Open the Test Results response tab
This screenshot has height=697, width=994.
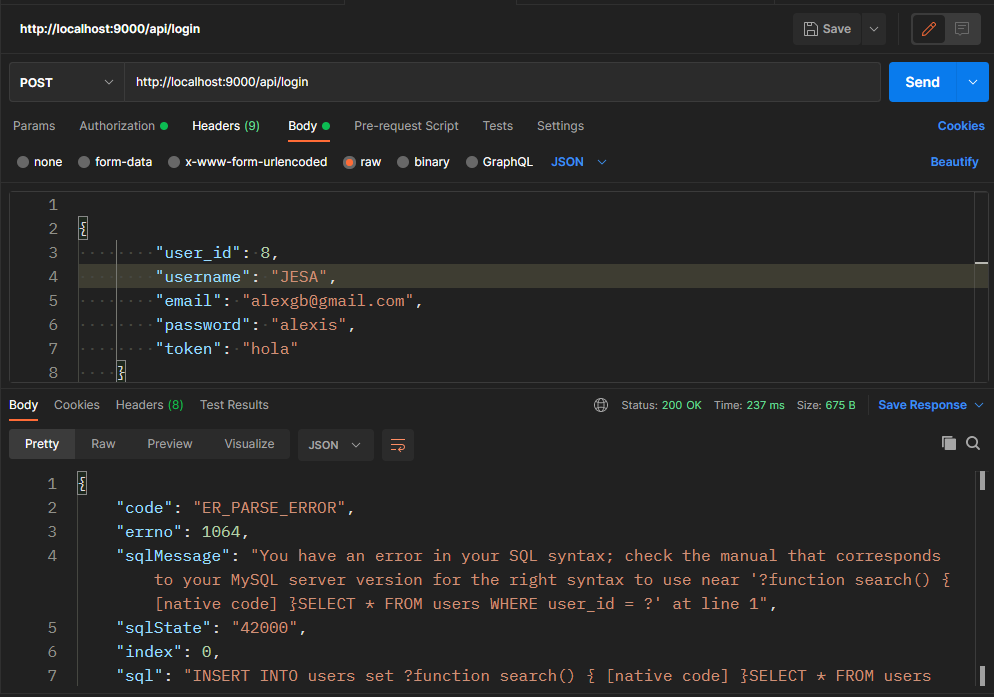(x=234, y=405)
